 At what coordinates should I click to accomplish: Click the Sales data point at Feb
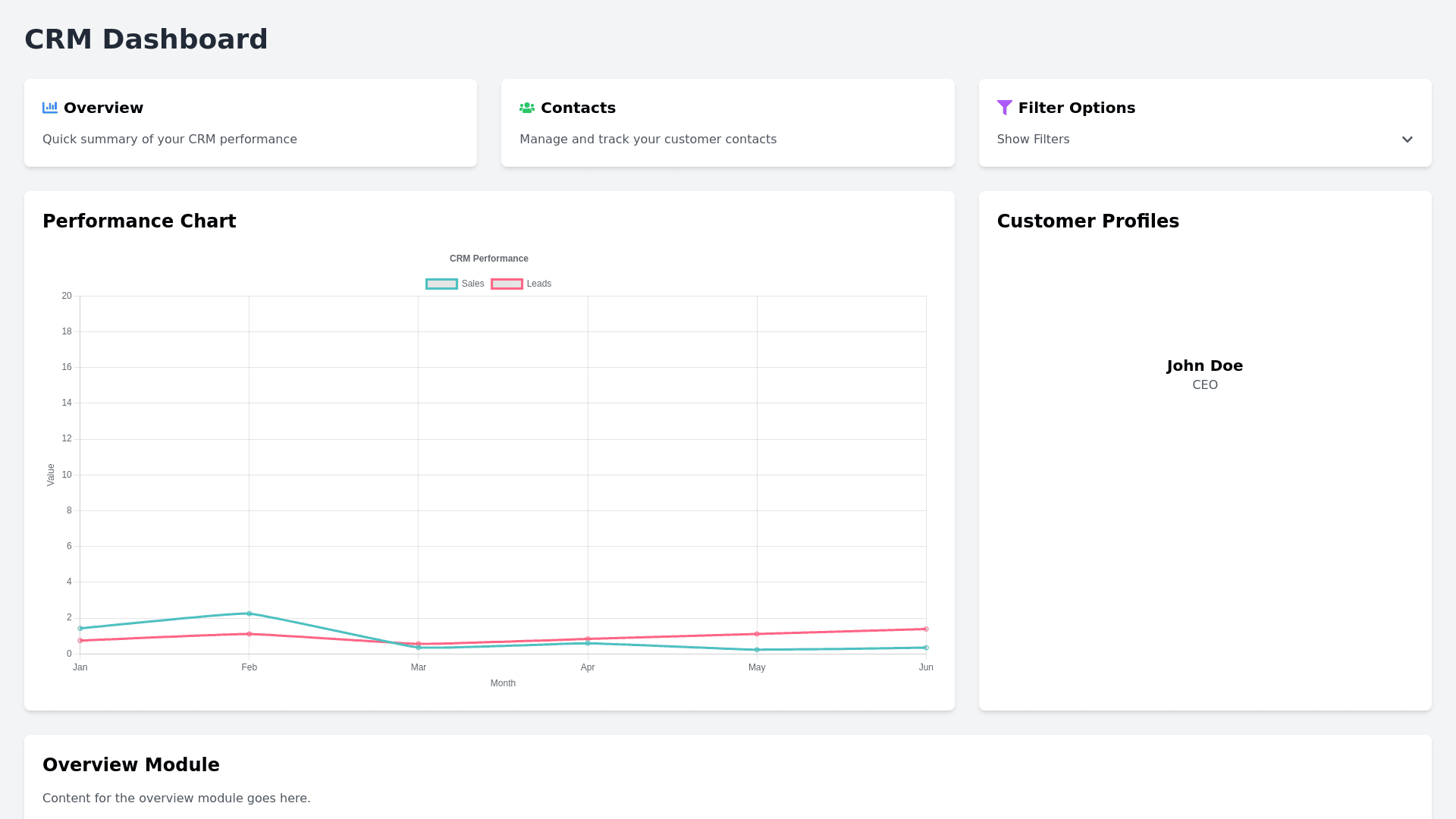249,613
